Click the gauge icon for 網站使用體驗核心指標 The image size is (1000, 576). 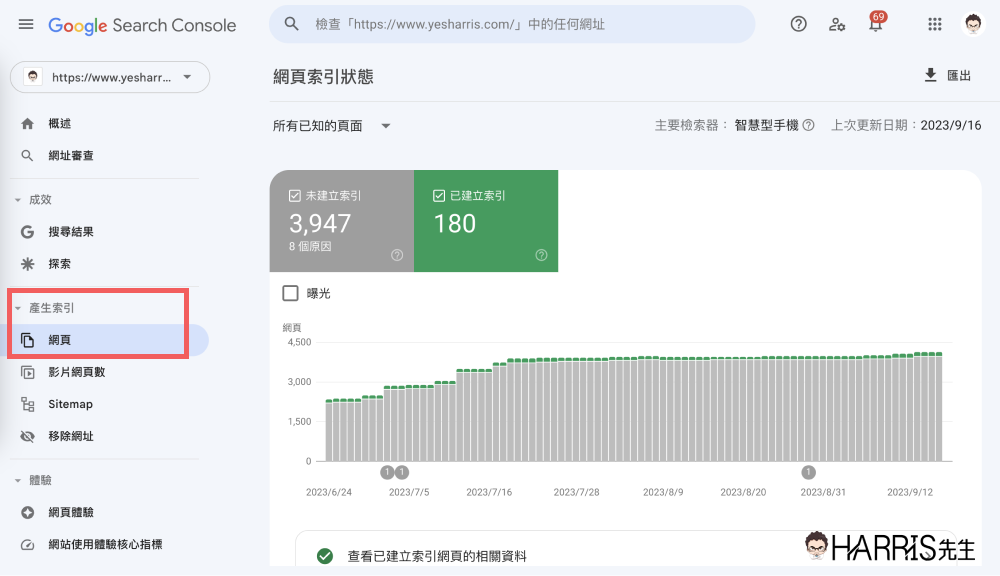coord(27,545)
